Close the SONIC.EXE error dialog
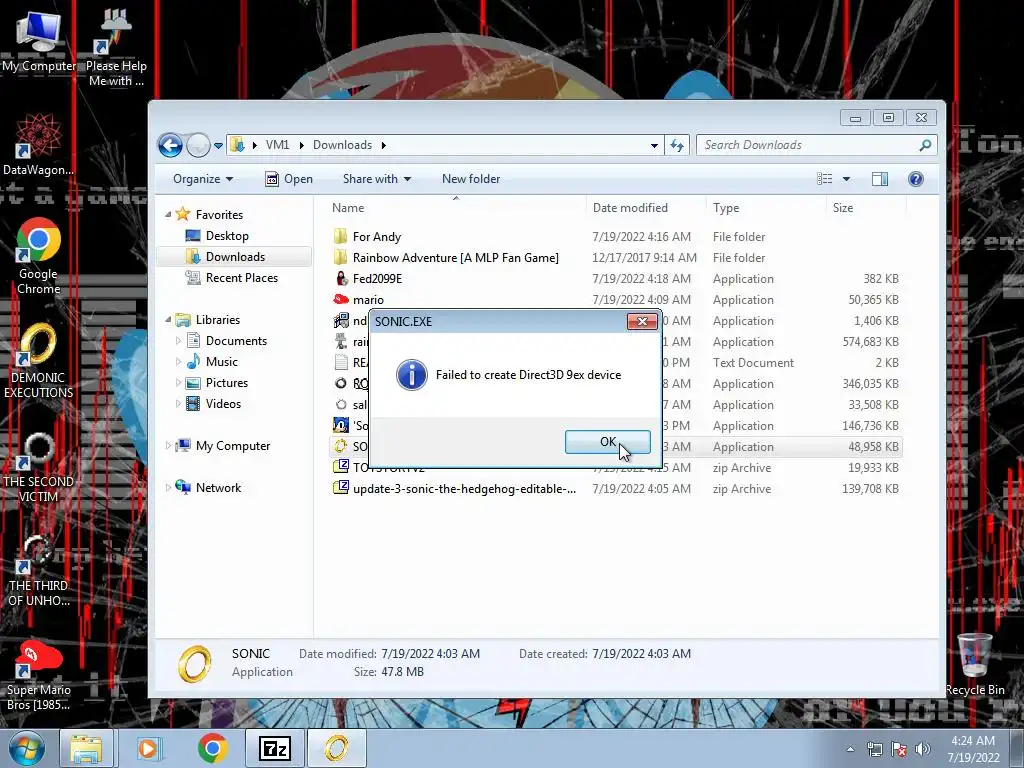The width and height of the screenshot is (1024, 768). point(642,321)
